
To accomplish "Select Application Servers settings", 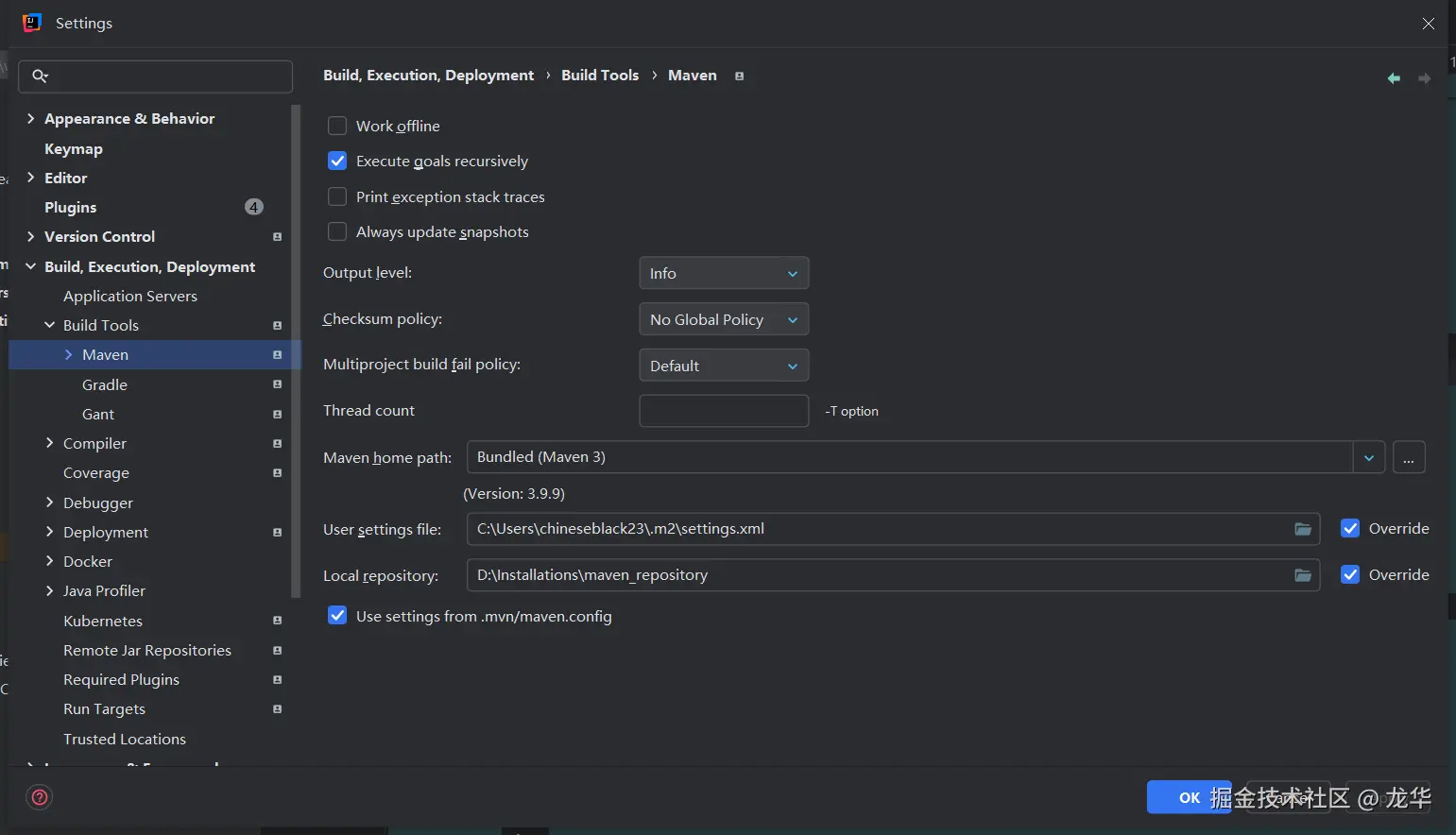I will click(130, 297).
